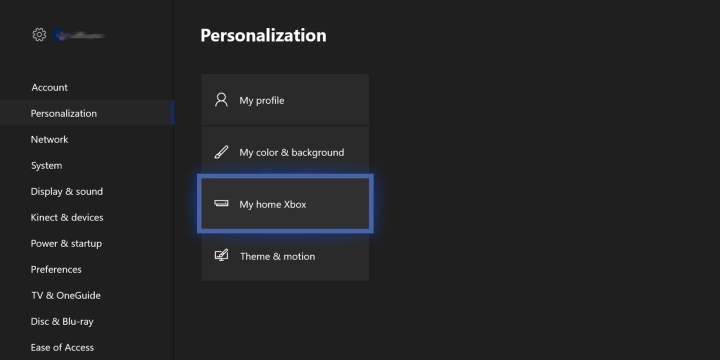Select the blurred profile gamertag avatar
This screenshot has height=360, width=720.
tap(58, 35)
